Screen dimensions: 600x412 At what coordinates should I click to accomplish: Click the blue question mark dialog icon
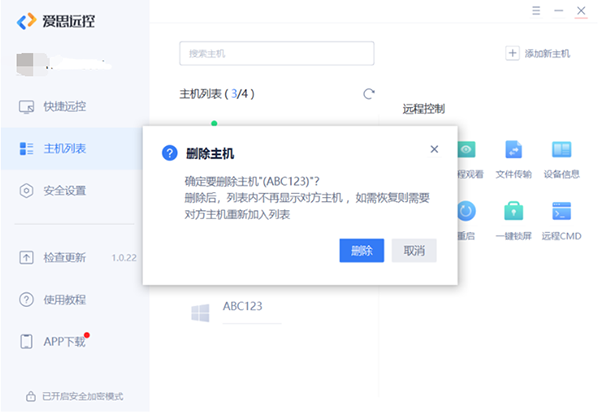tap(170, 153)
